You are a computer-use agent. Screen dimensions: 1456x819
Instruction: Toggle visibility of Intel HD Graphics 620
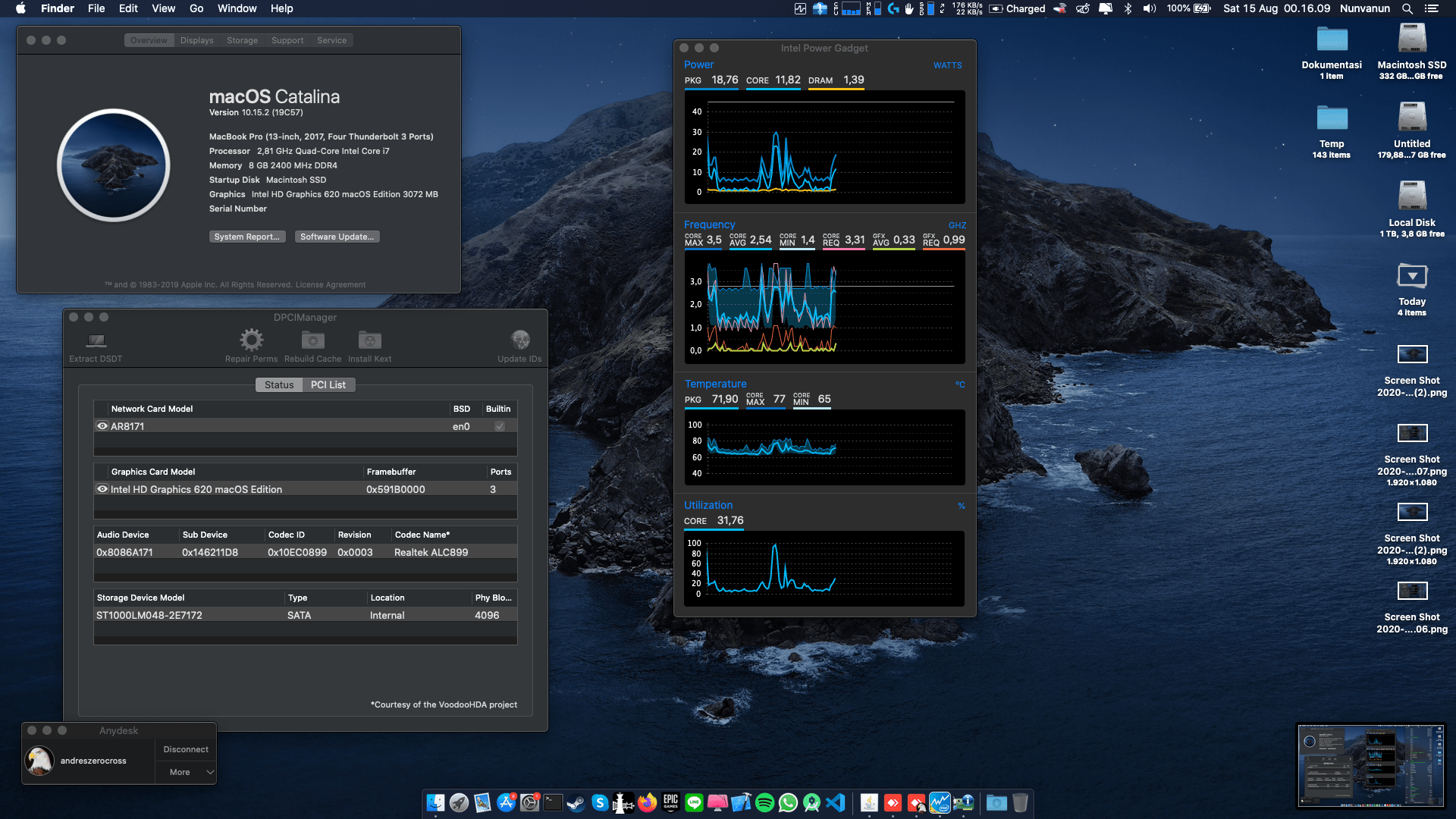coord(102,488)
